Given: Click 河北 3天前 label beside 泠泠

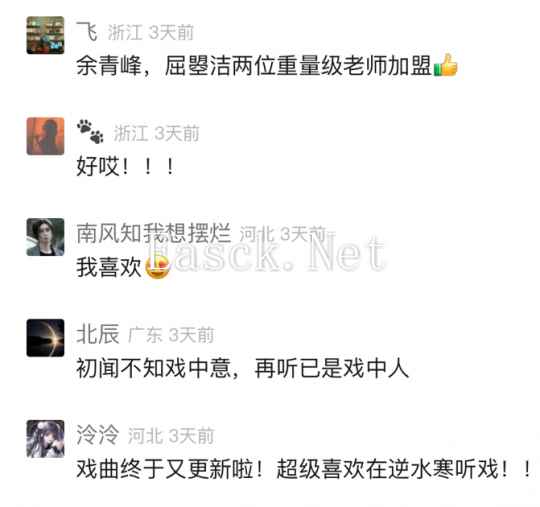Looking at the screenshot, I should pos(171,436).
